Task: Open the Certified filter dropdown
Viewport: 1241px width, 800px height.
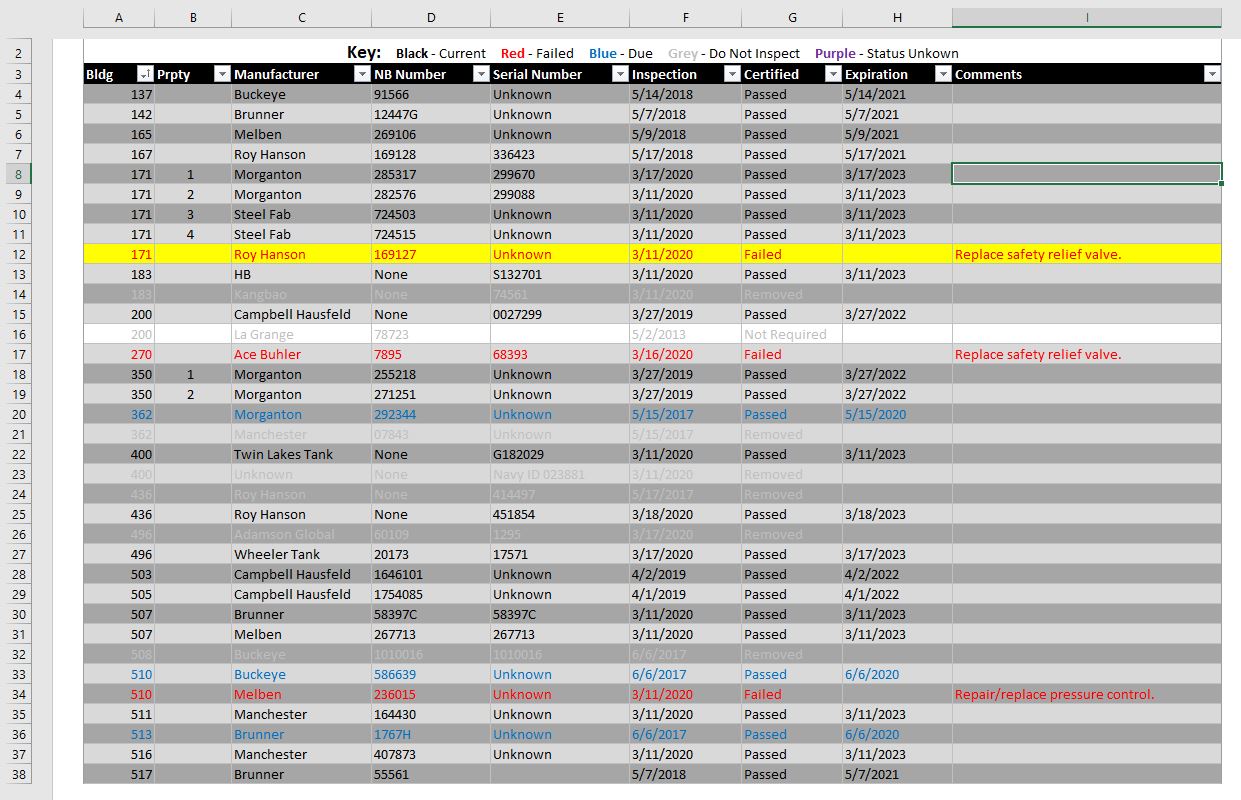Action: click(x=833, y=74)
